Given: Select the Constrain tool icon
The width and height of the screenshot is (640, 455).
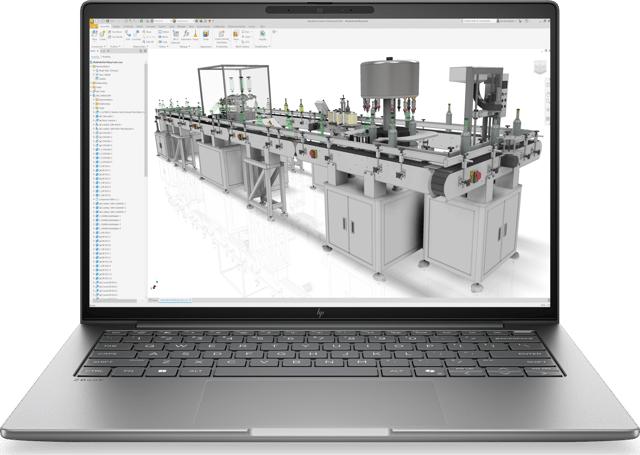Looking at the screenshot, I should point(136,35).
